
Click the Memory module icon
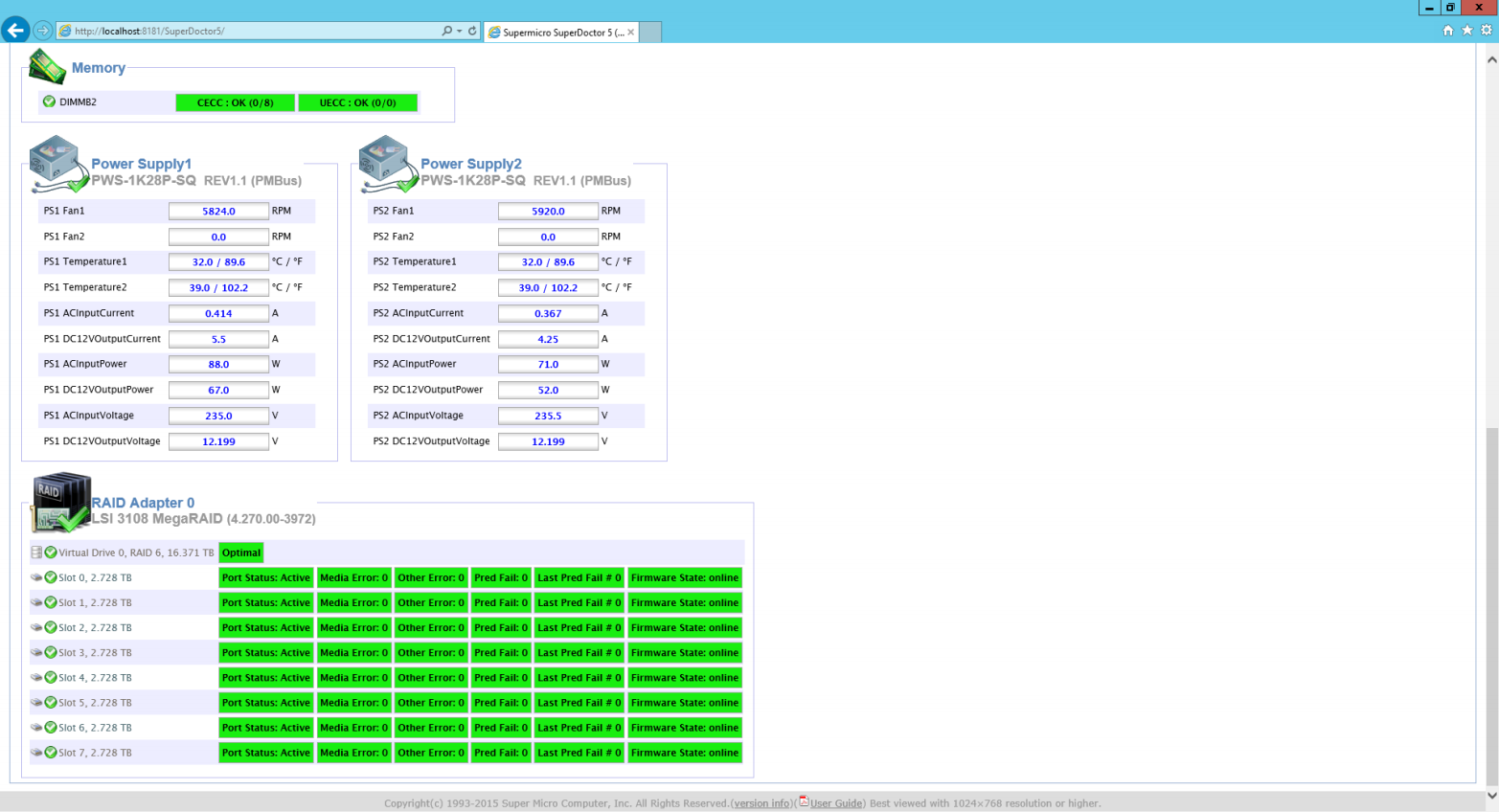46,67
